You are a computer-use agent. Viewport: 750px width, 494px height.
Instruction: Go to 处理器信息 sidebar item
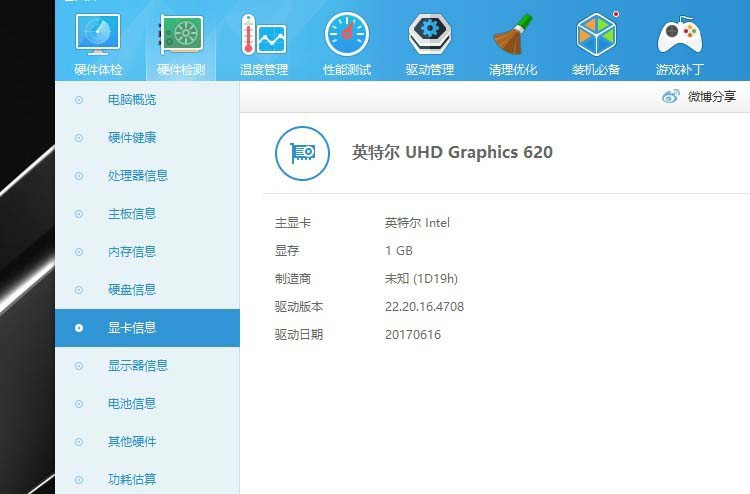click(x=147, y=176)
